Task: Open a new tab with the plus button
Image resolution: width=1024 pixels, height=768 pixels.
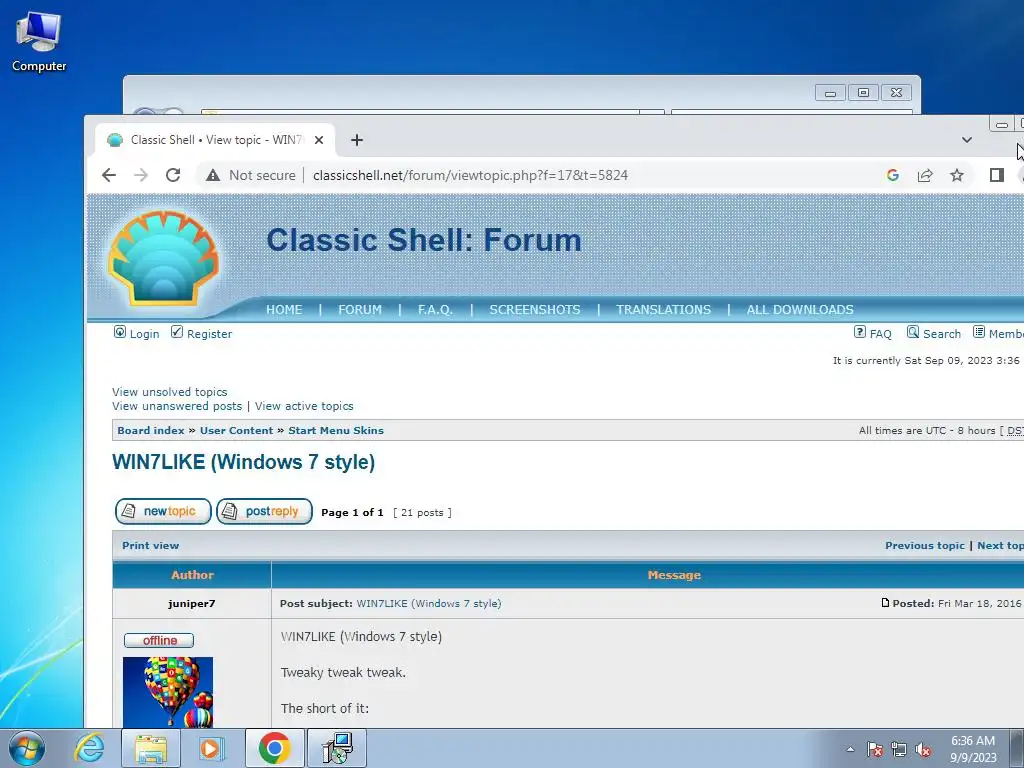Action: [x=357, y=140]
